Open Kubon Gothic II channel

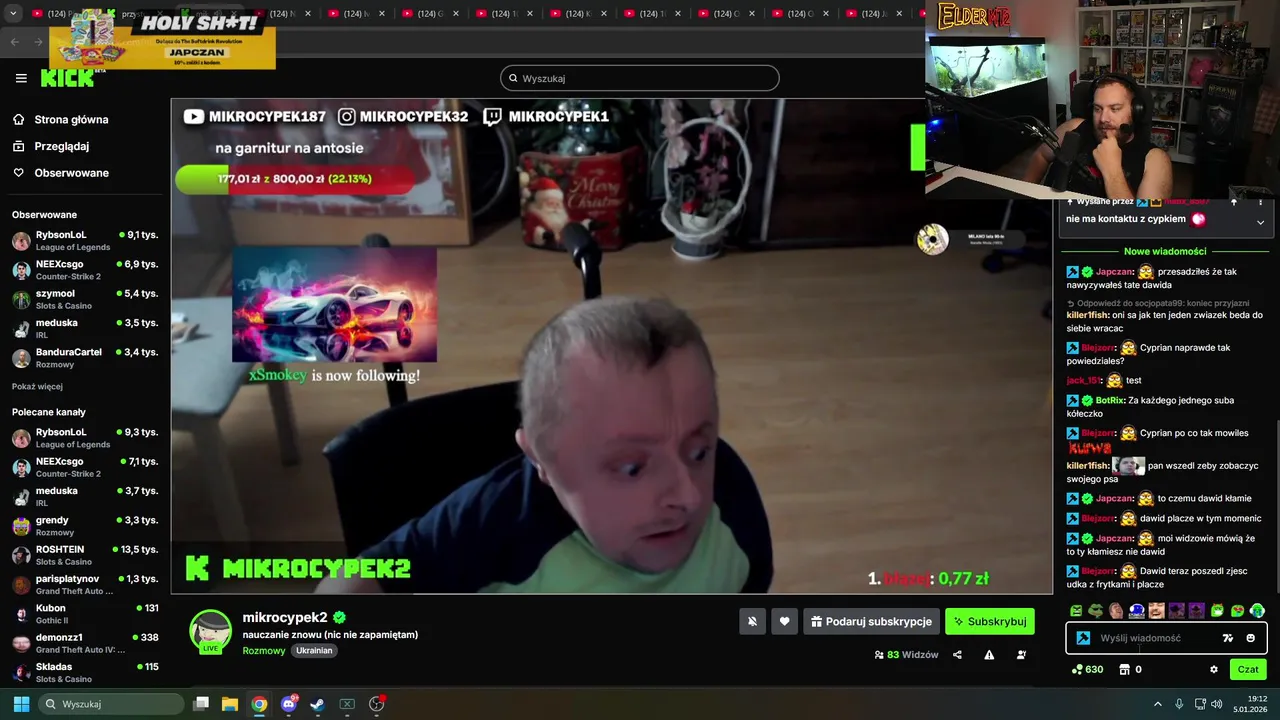[x=85, y=614]
